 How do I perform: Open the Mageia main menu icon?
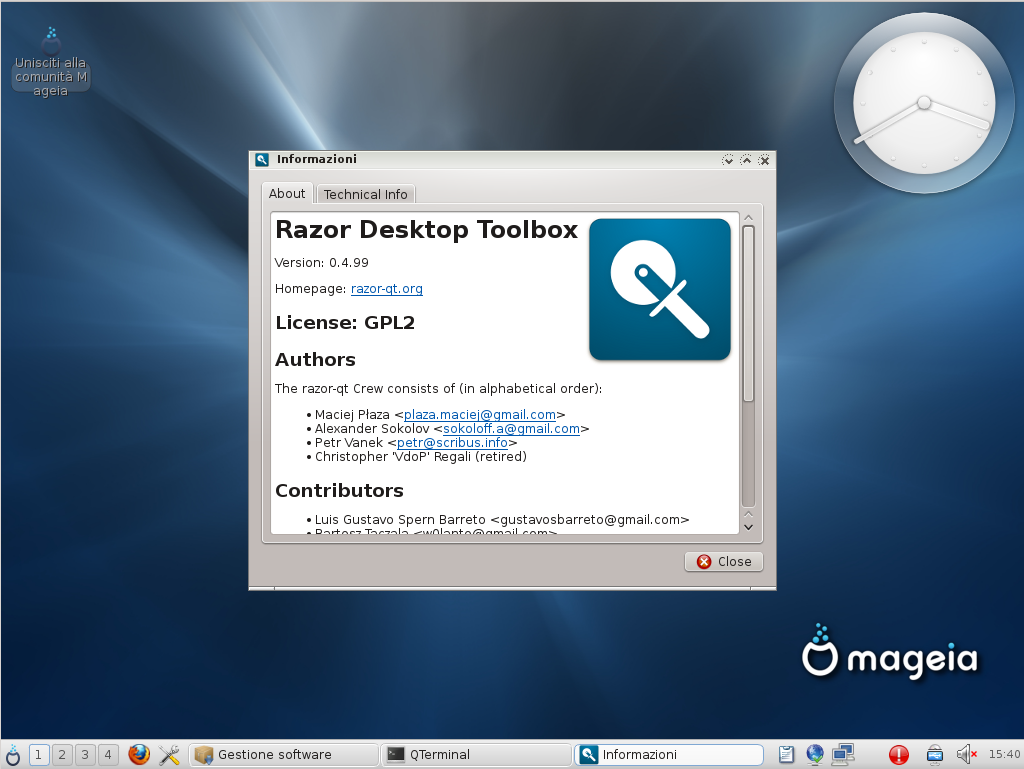click(x=13, y=755)
